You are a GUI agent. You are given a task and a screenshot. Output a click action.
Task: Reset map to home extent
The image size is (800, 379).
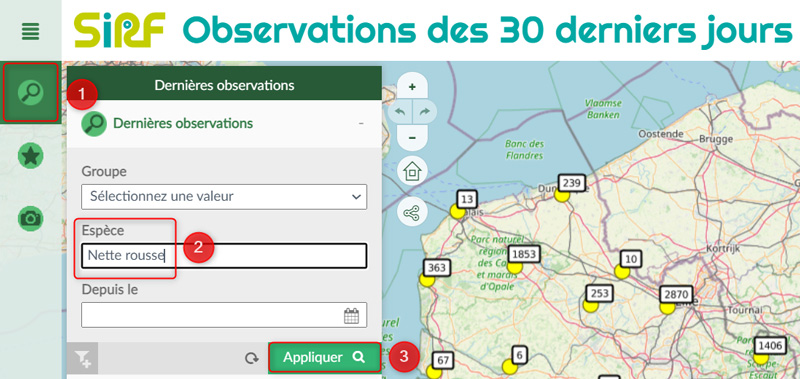point(412,171)
